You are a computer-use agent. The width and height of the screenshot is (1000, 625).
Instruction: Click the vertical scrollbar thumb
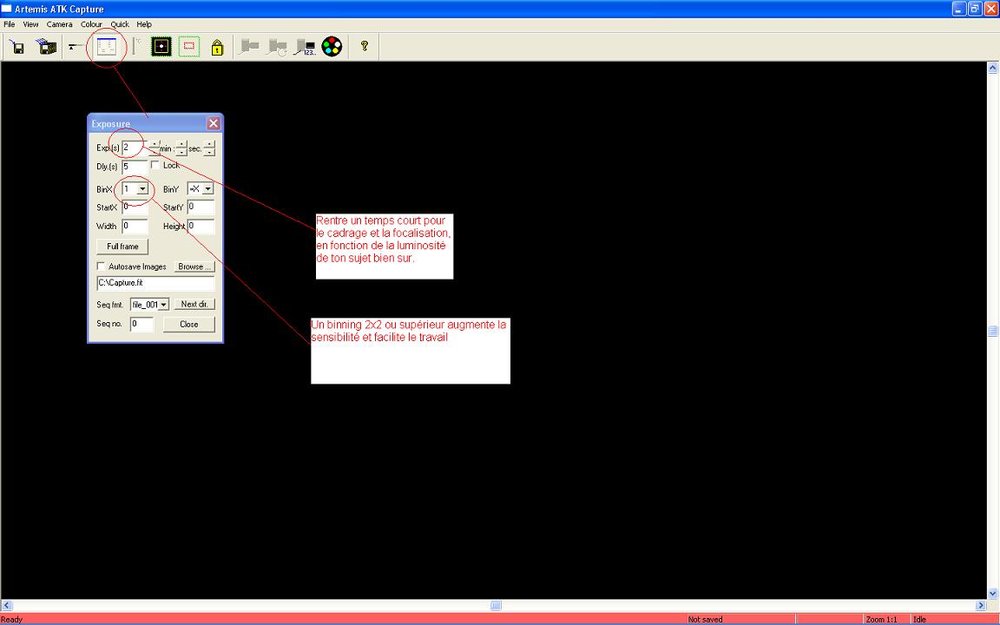coord(993,331)
